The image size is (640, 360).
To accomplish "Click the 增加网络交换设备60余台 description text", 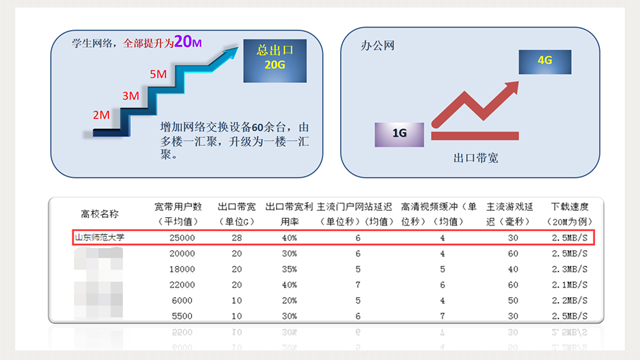I will coord(234,141).
